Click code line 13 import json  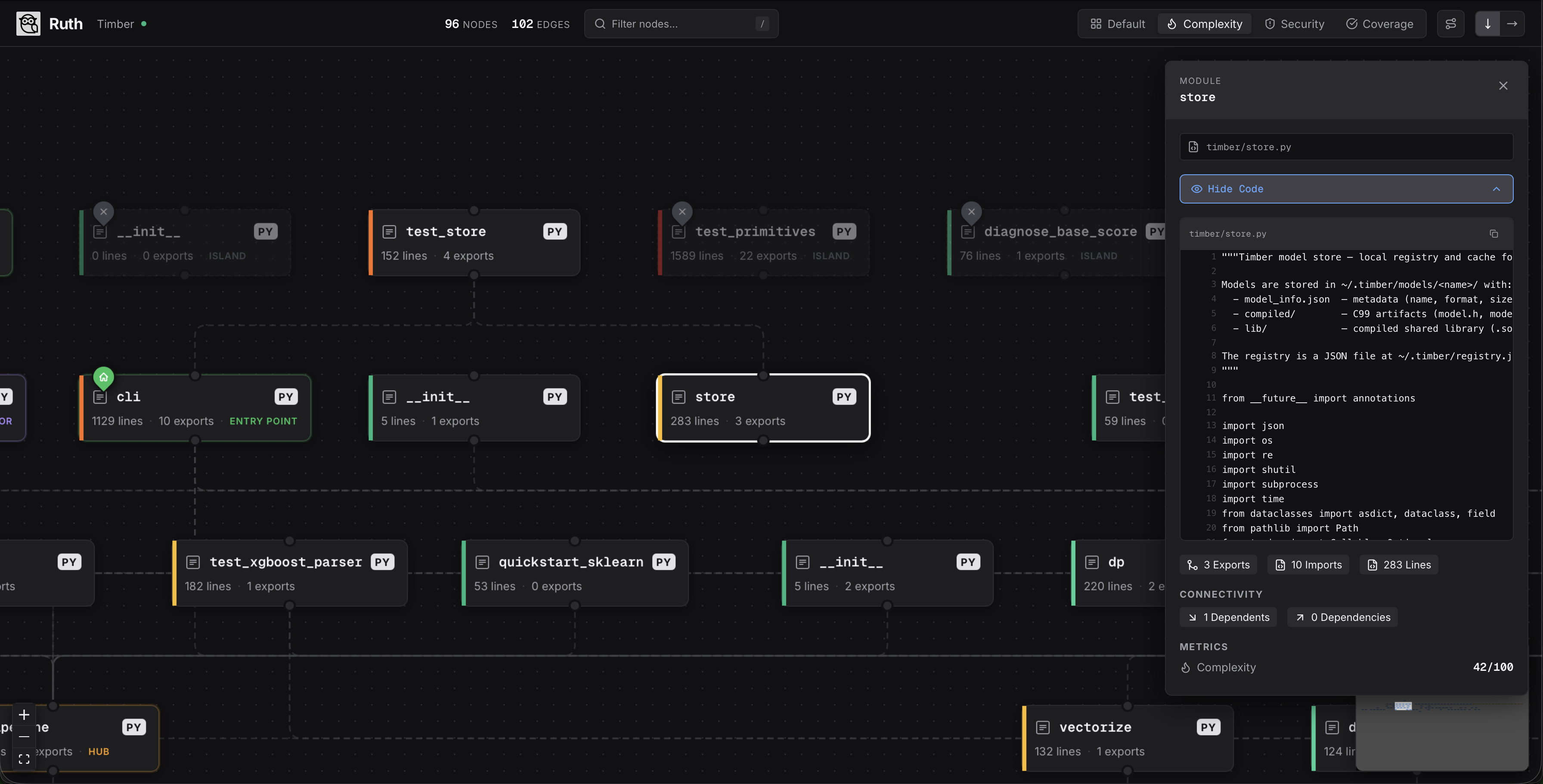[x=1252, y=426]
